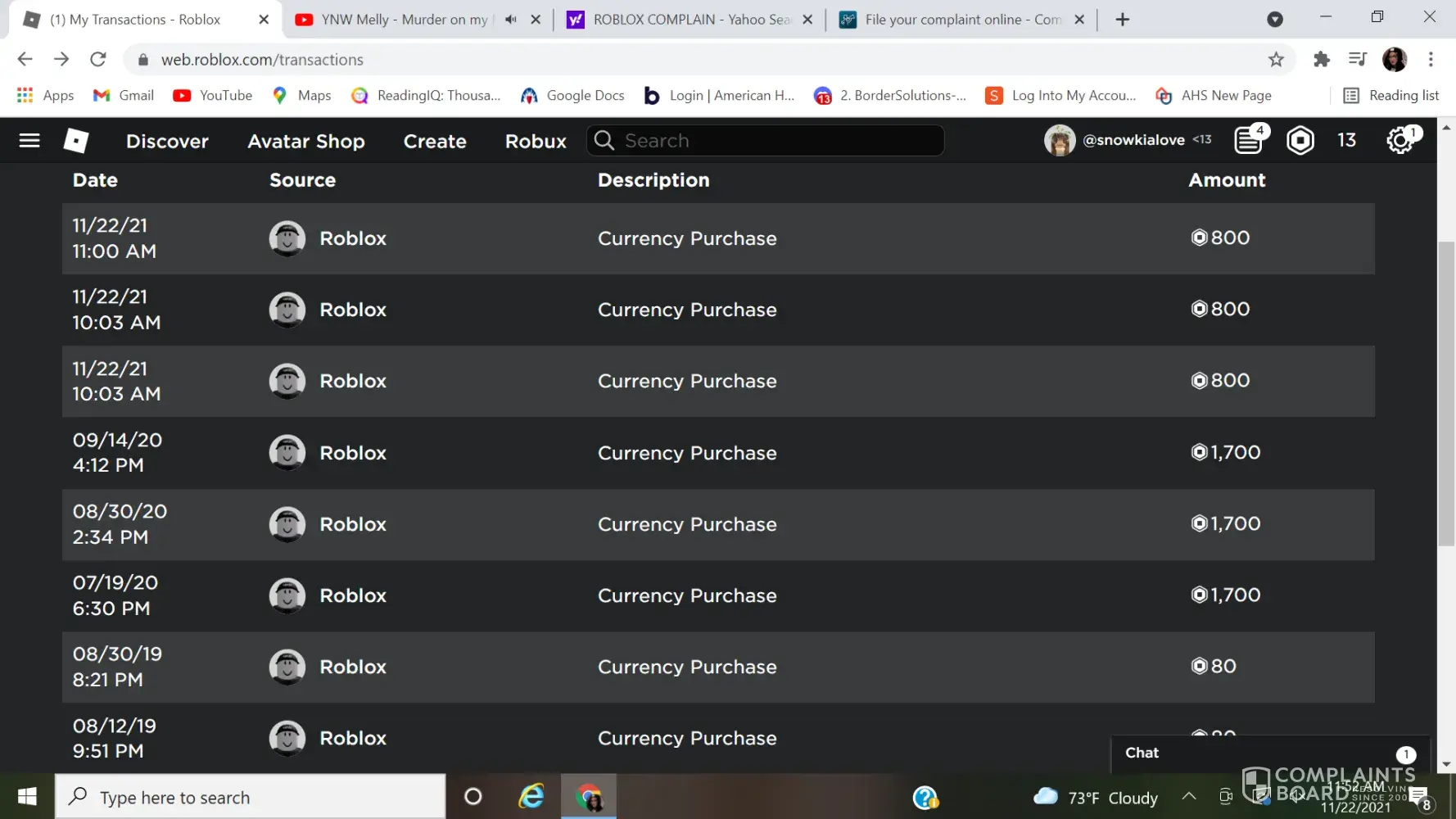Open the Avatar Shop link
Viewport: 1456px width, 819px height.
pos(306,141)
